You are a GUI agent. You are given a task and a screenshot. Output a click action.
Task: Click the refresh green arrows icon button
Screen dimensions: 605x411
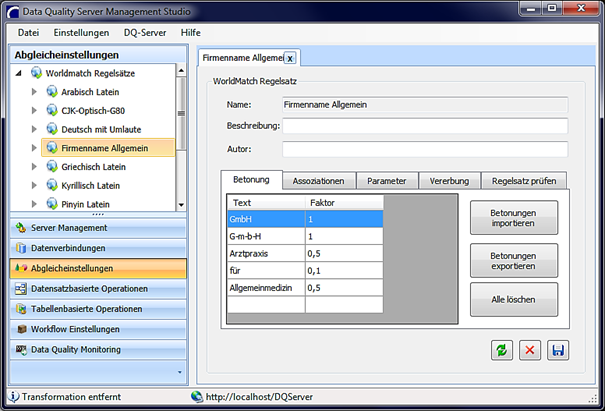click(502, 350)
